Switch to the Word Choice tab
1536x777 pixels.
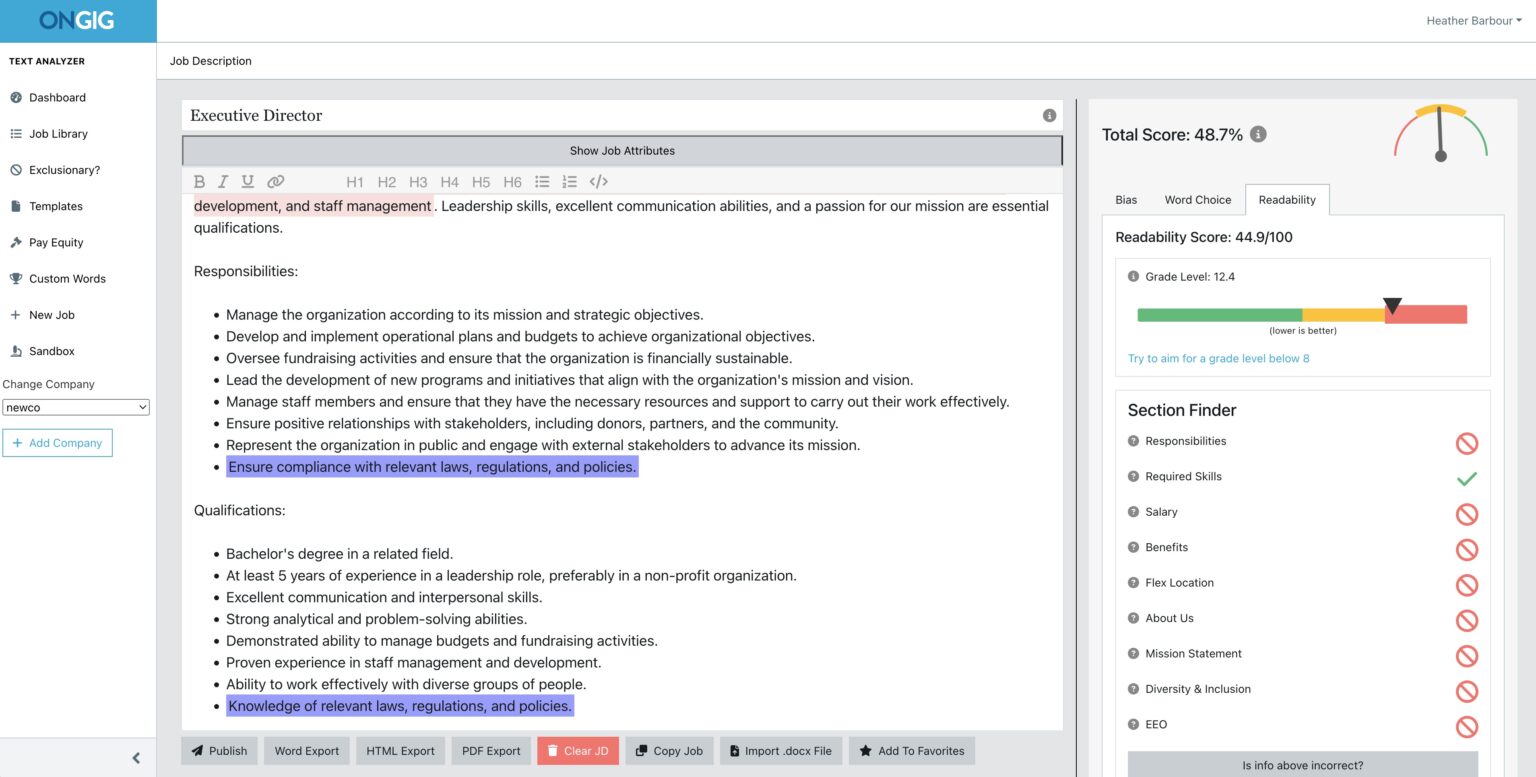pyautogui.click(x=1197, y=199)
